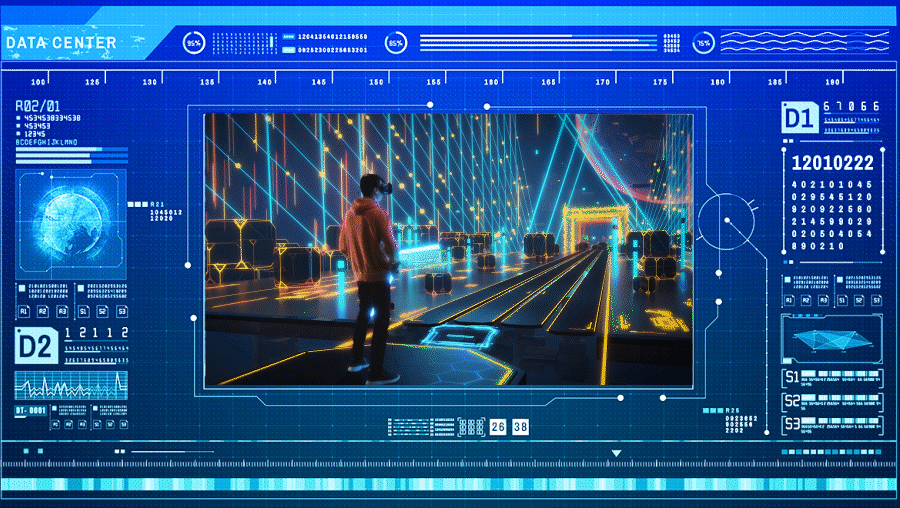Open the 3D wireframe mesh panel

832,340
